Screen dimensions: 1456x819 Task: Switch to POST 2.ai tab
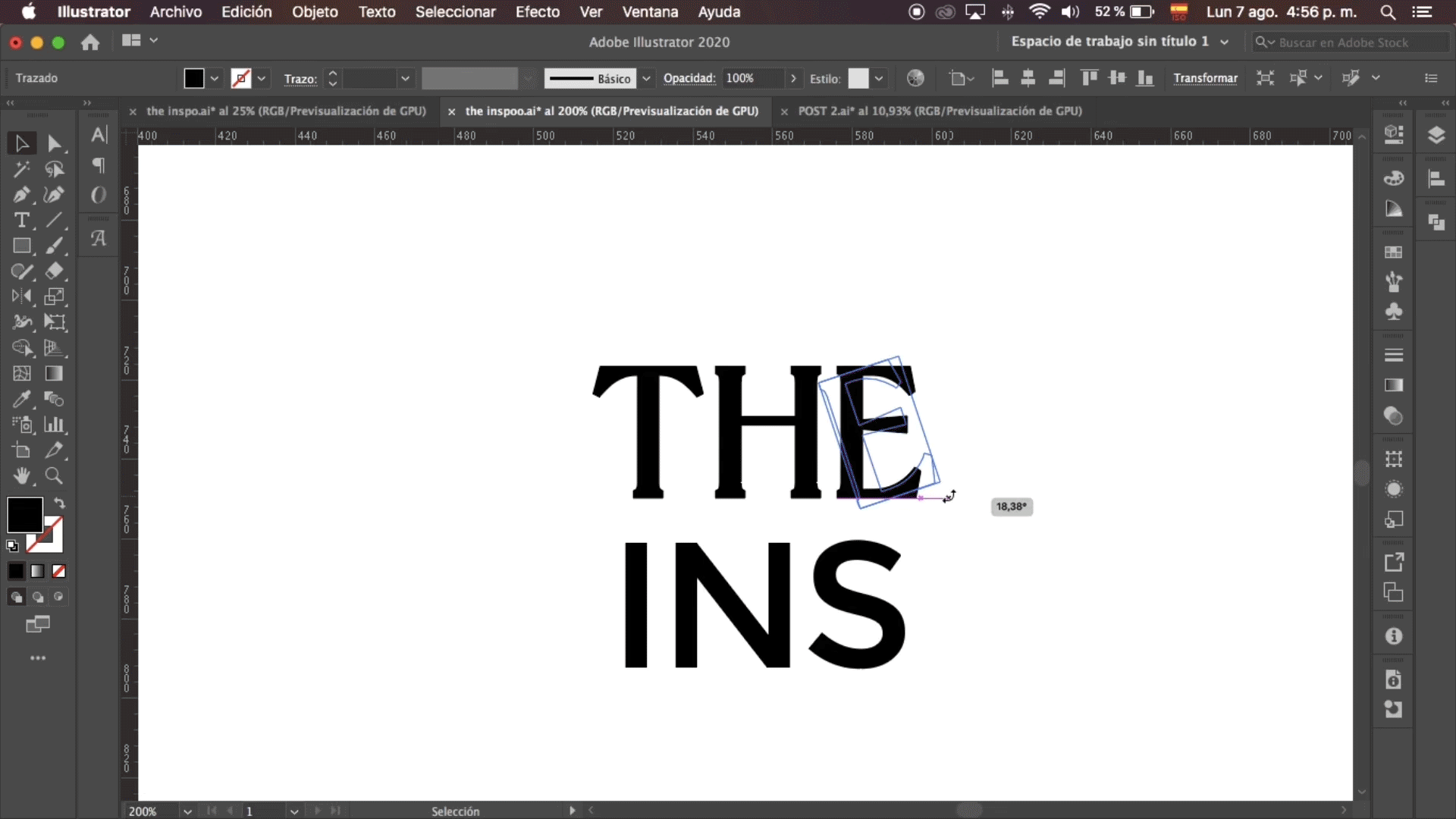point(939,111)
